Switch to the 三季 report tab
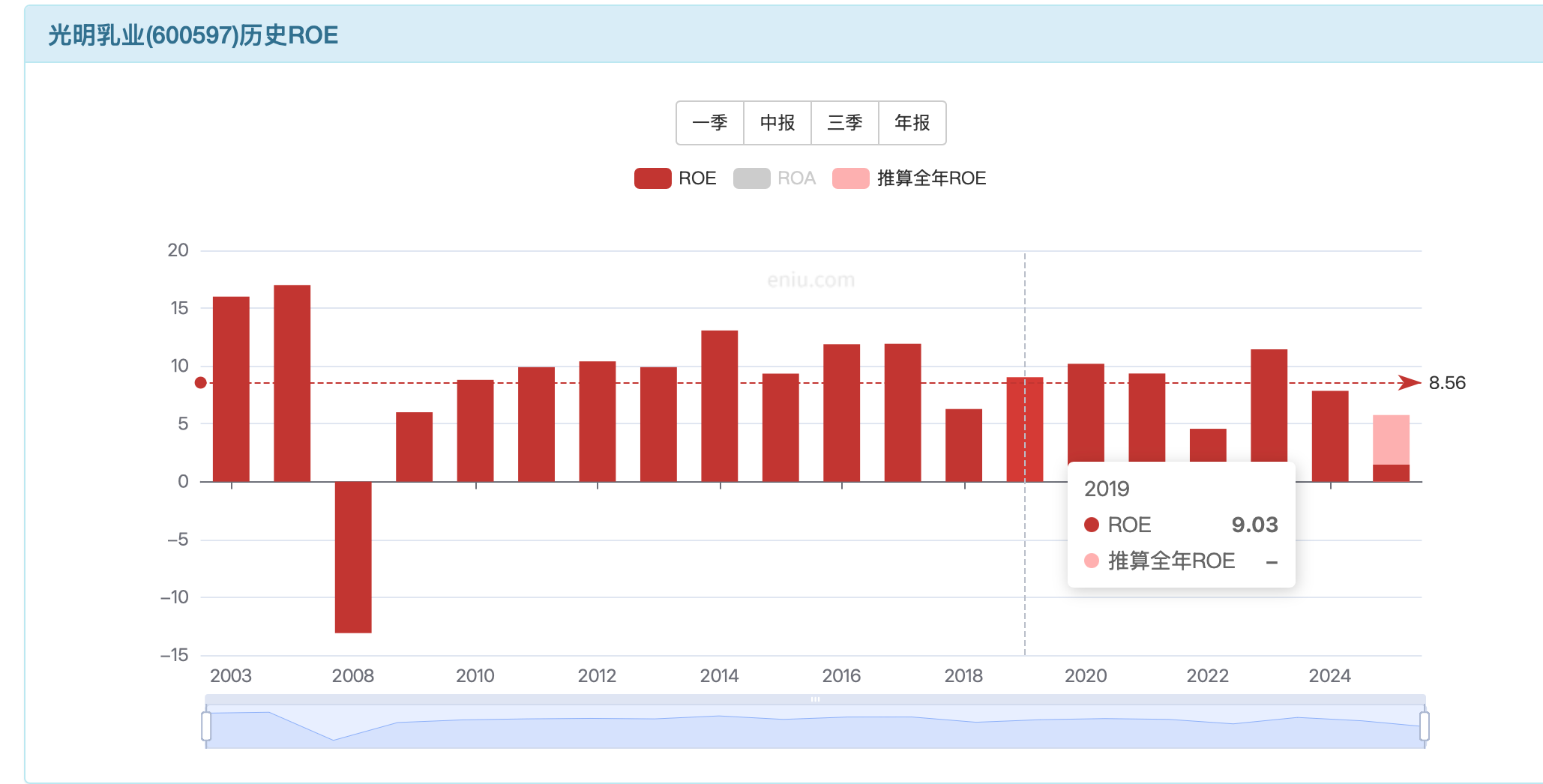1543x784 pixels. pyautogui.click(x=845, y=123)
